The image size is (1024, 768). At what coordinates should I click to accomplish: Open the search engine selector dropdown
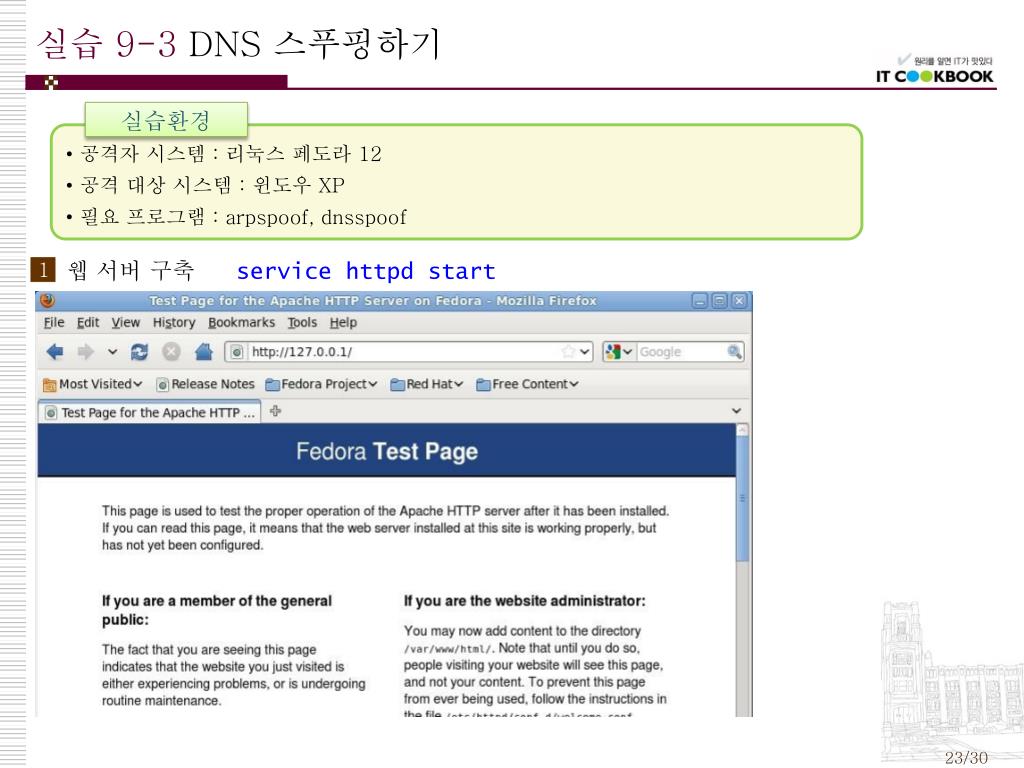[618, 352]
